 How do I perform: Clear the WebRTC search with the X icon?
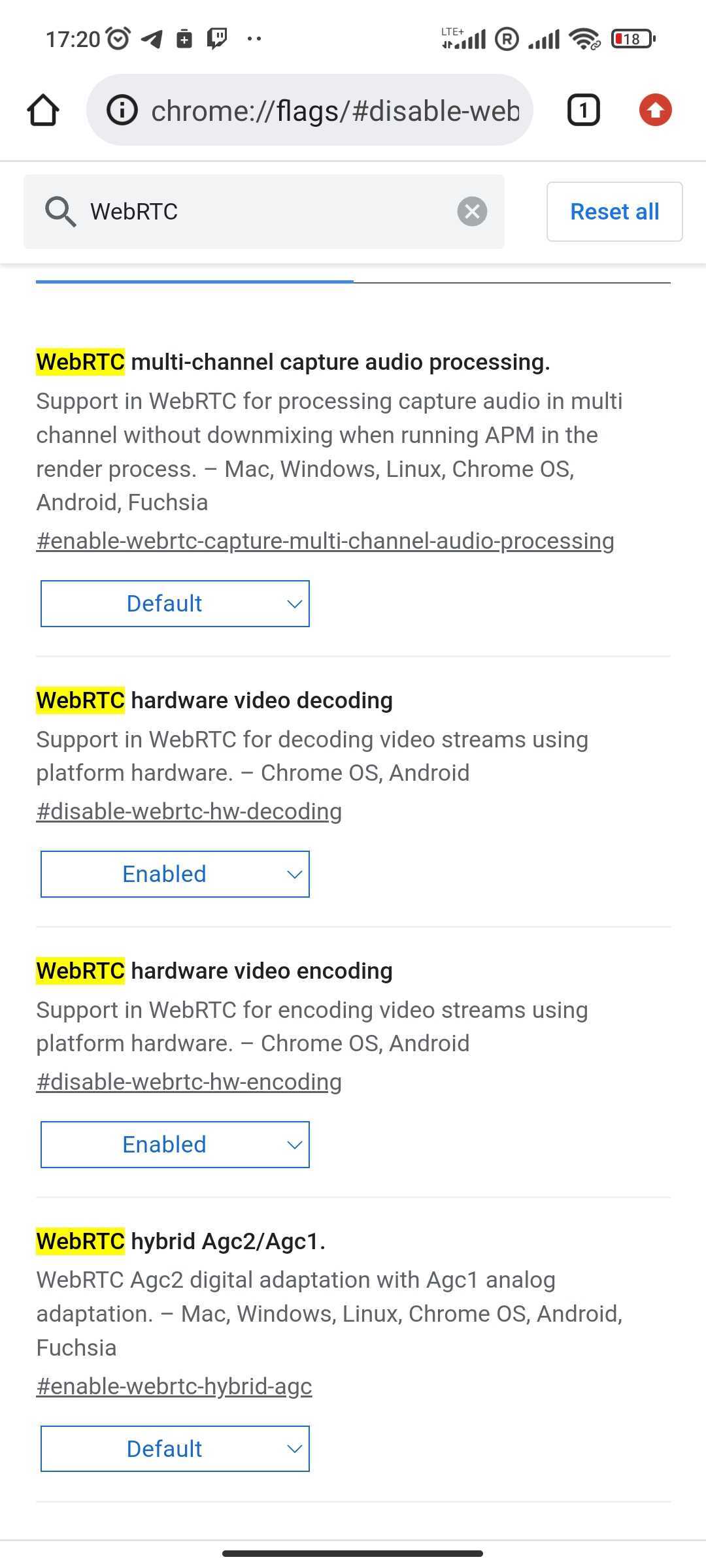click(x=472, y=211)
